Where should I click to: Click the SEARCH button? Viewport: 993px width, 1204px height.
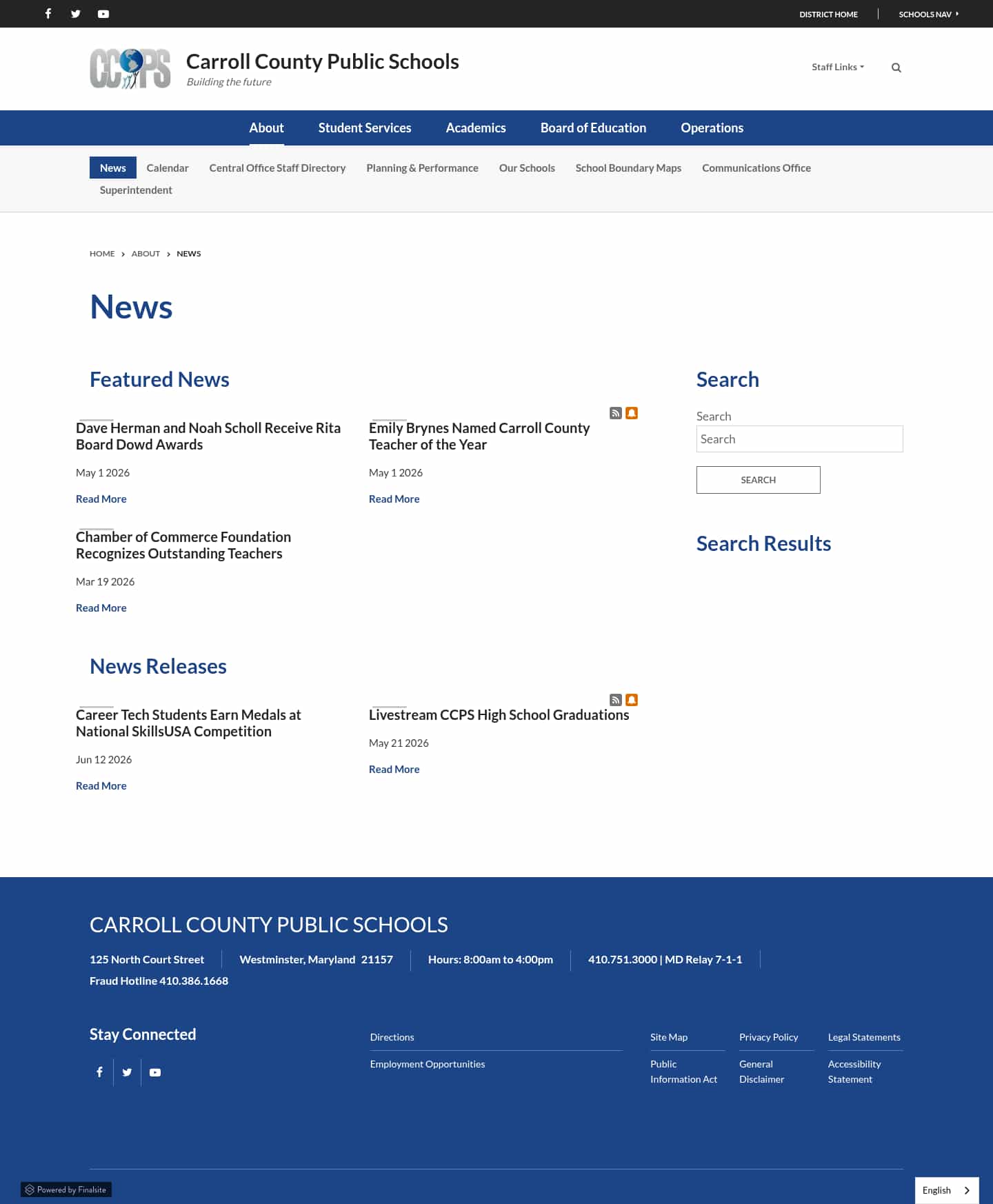click(759, 480)
